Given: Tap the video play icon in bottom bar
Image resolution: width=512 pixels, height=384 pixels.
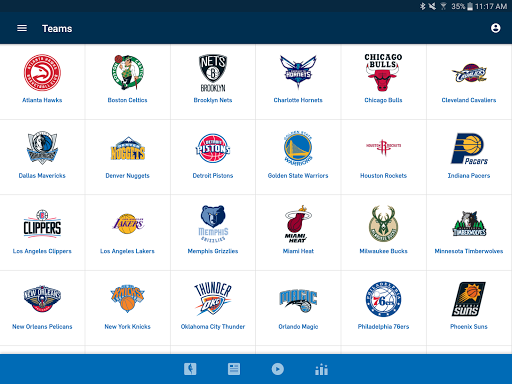Looking at the screenshot, I should [x=278, y=369].
